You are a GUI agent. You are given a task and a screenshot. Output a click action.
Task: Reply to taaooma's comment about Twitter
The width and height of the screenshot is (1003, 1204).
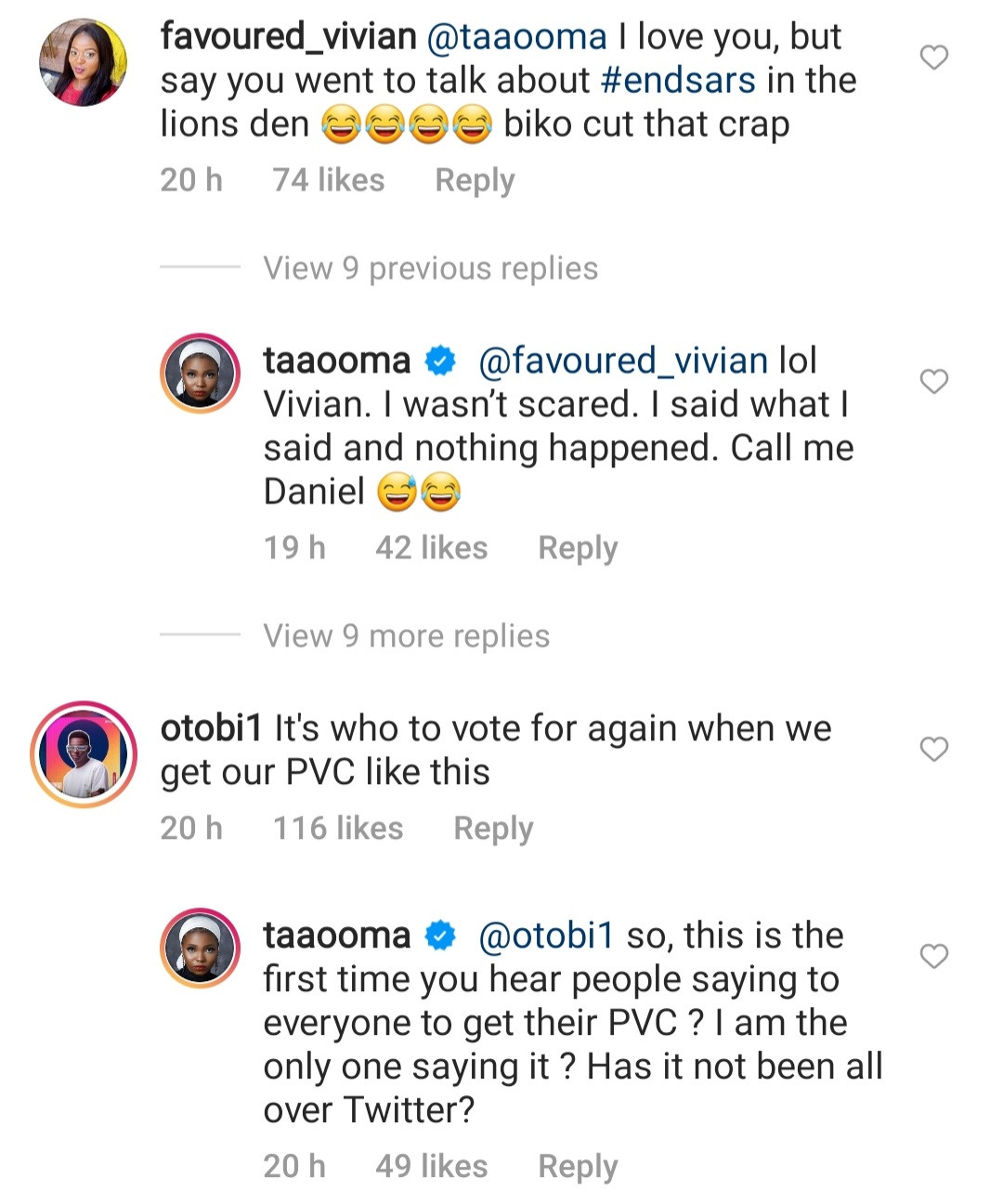(x=578, y=1167)
